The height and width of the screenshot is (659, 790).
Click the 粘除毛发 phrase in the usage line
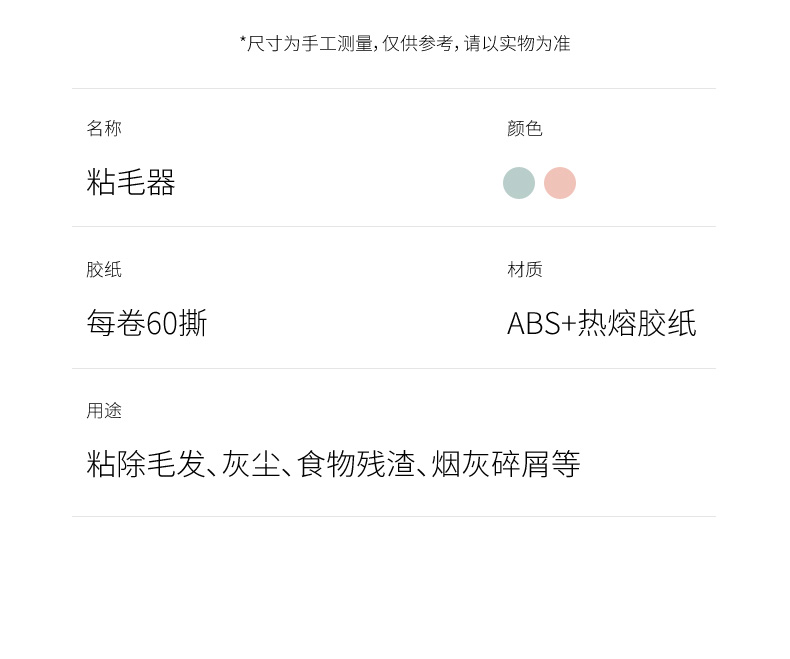tap(145, 464)
